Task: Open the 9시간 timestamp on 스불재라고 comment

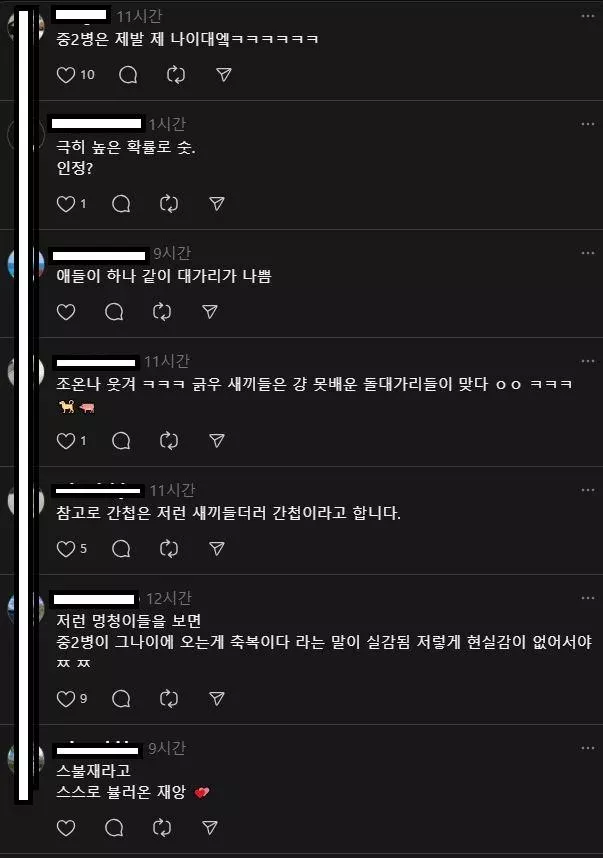Action: coord(167,748)
